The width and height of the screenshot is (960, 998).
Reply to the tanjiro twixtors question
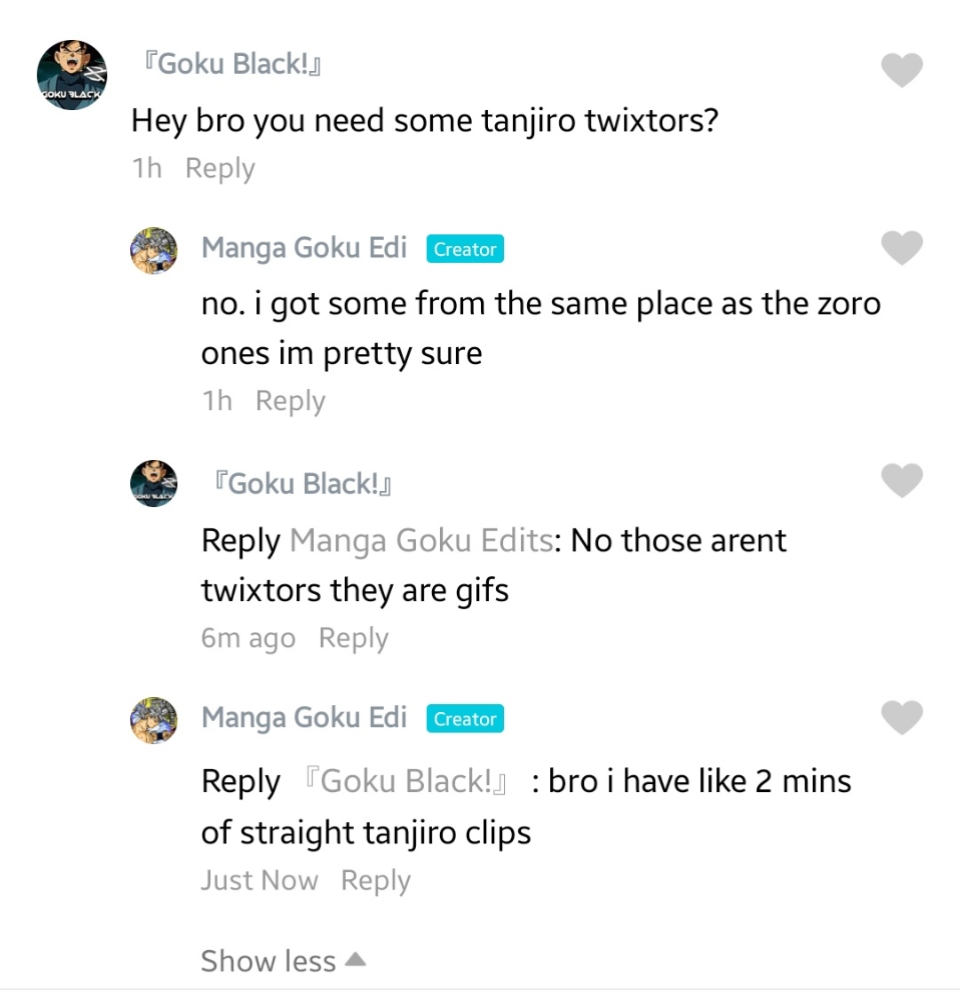[220, 168]
